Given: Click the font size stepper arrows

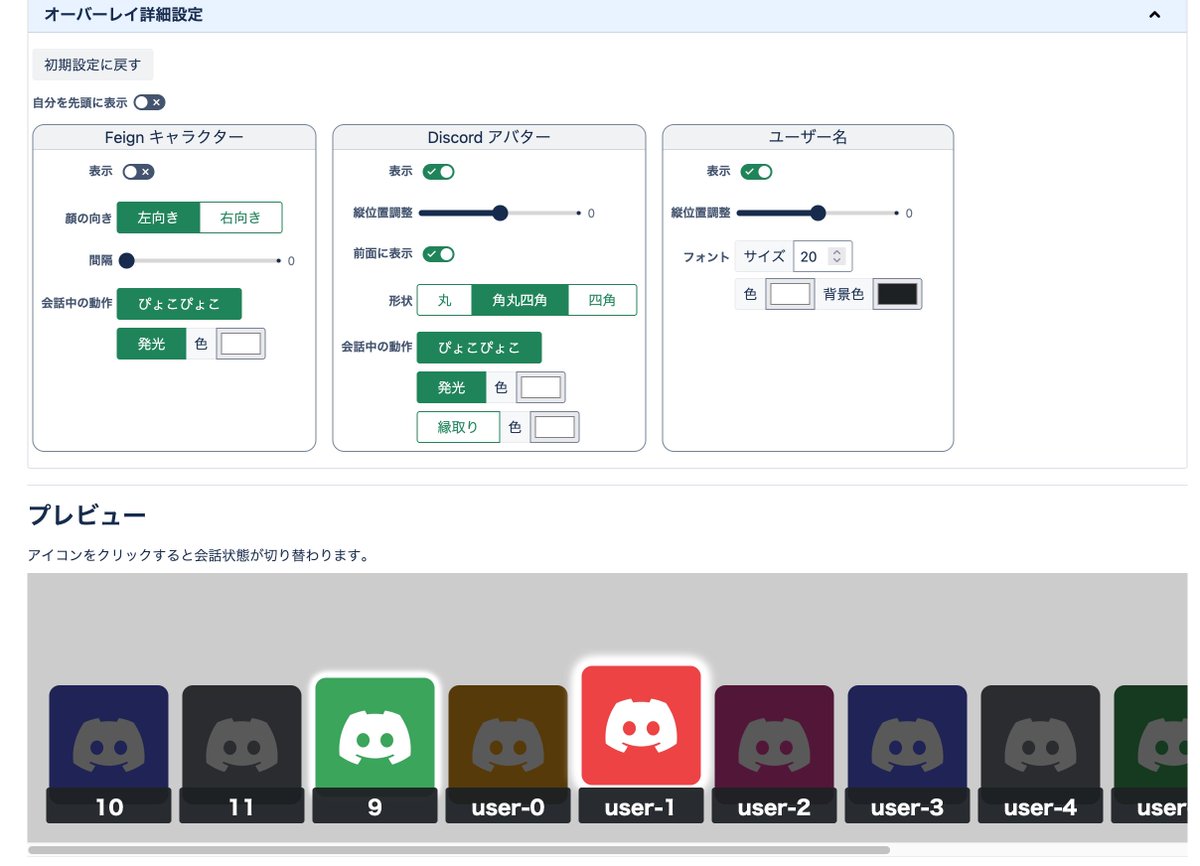Looking at the screenshot, I should pos(837,257).
